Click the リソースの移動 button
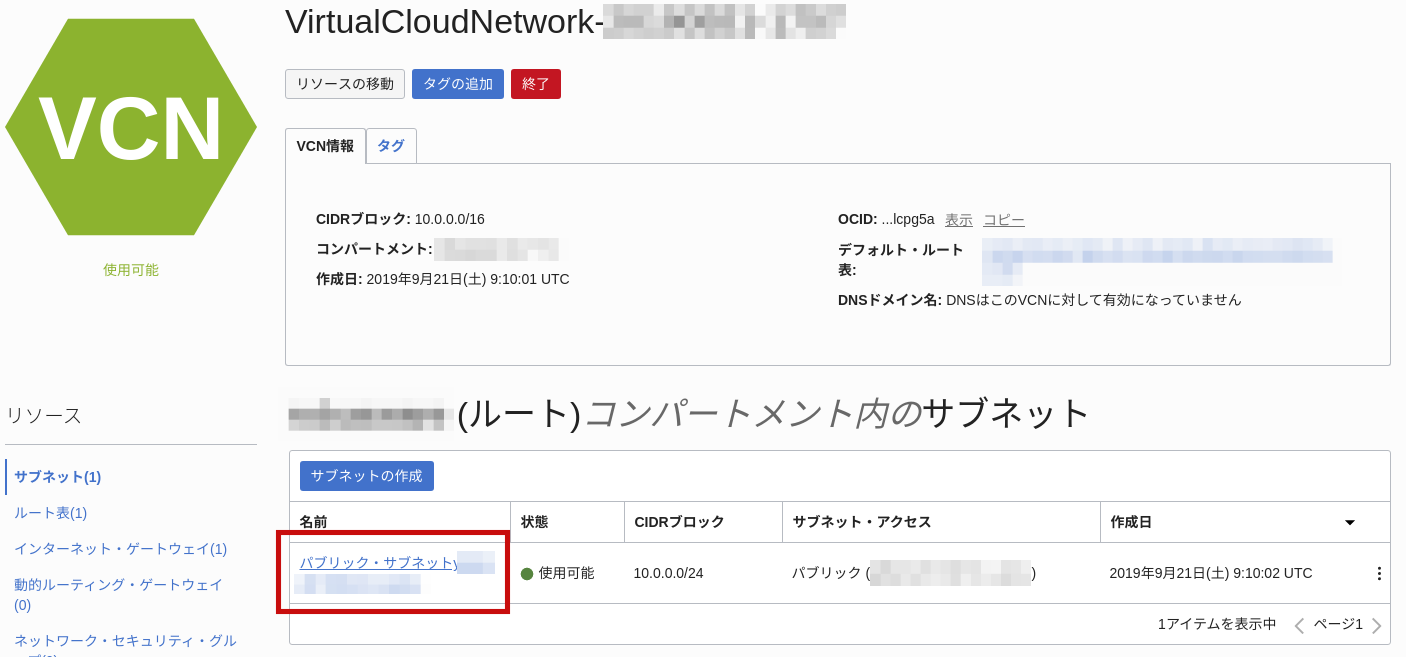 point(344,84)
